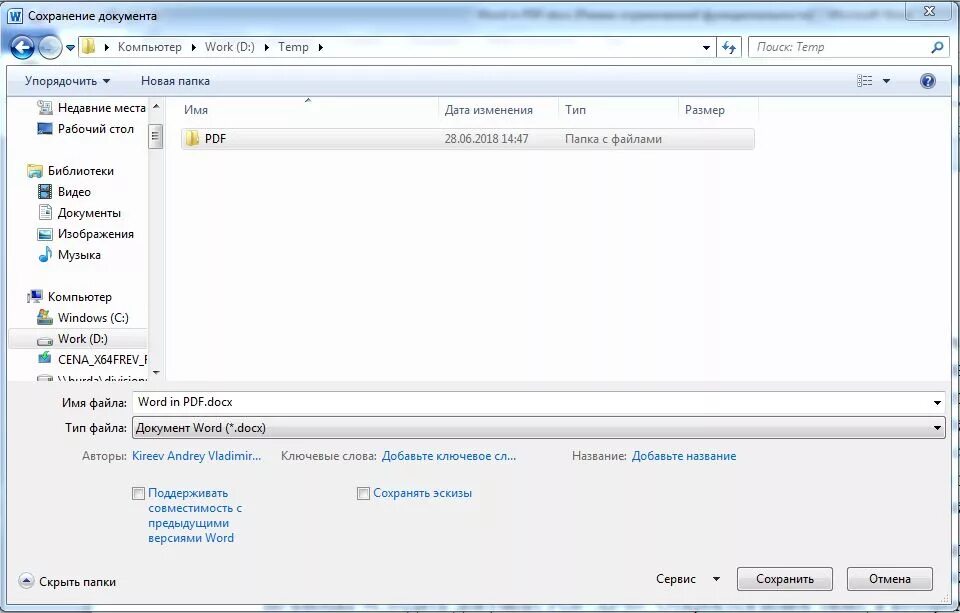Click 'Work (D:)' in breadcrumb path
The height and width of the screenshot is (613, 960).
230,47
